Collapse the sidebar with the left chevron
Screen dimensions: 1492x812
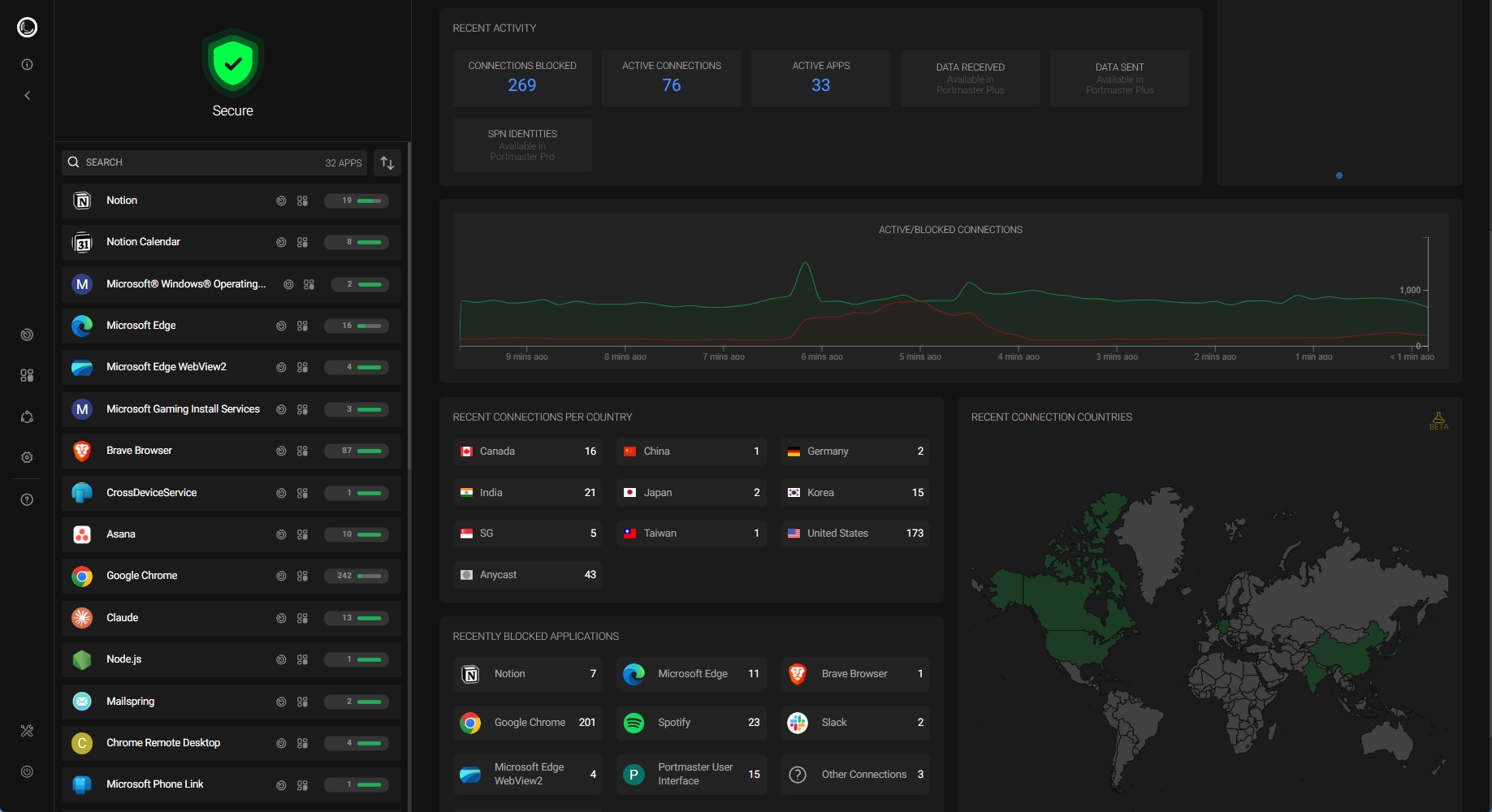(27, 95)
